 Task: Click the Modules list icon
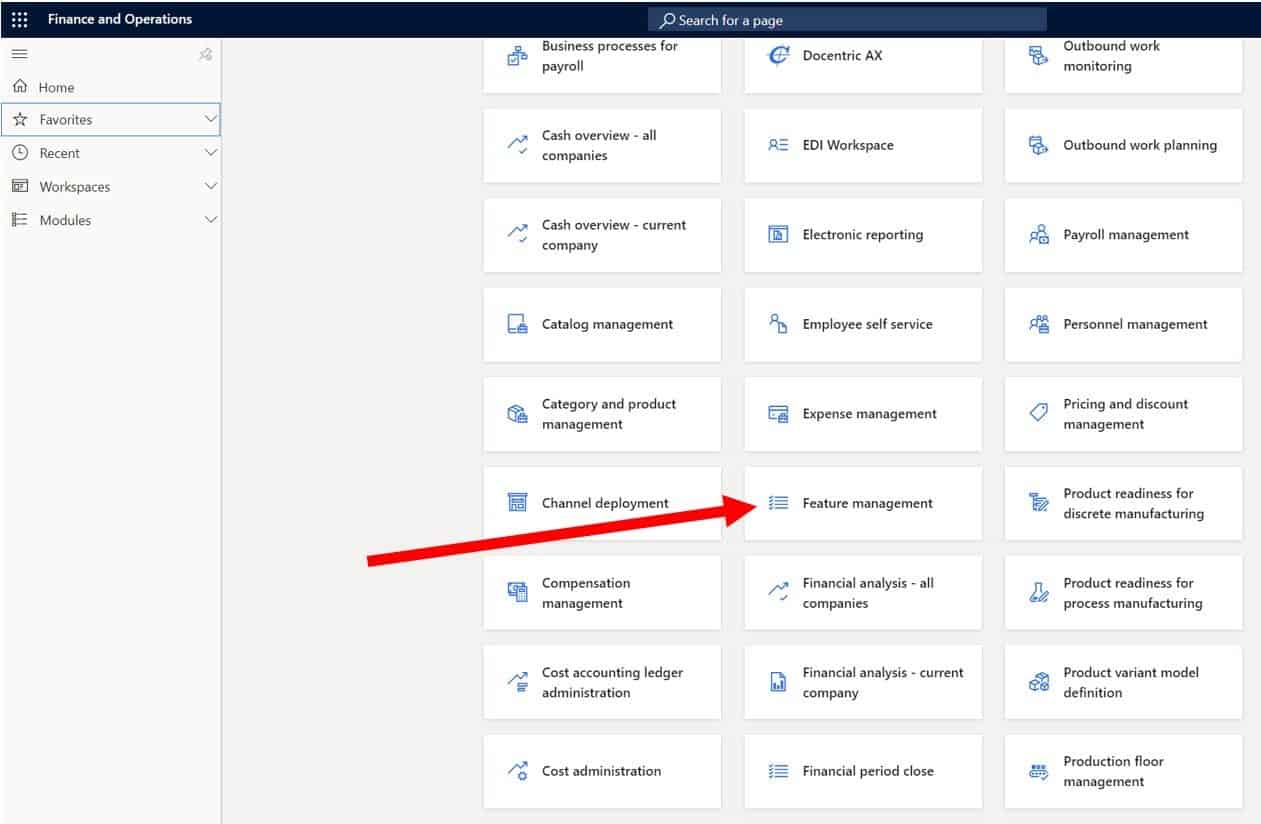pyautogui.click(x=20, y=220)
